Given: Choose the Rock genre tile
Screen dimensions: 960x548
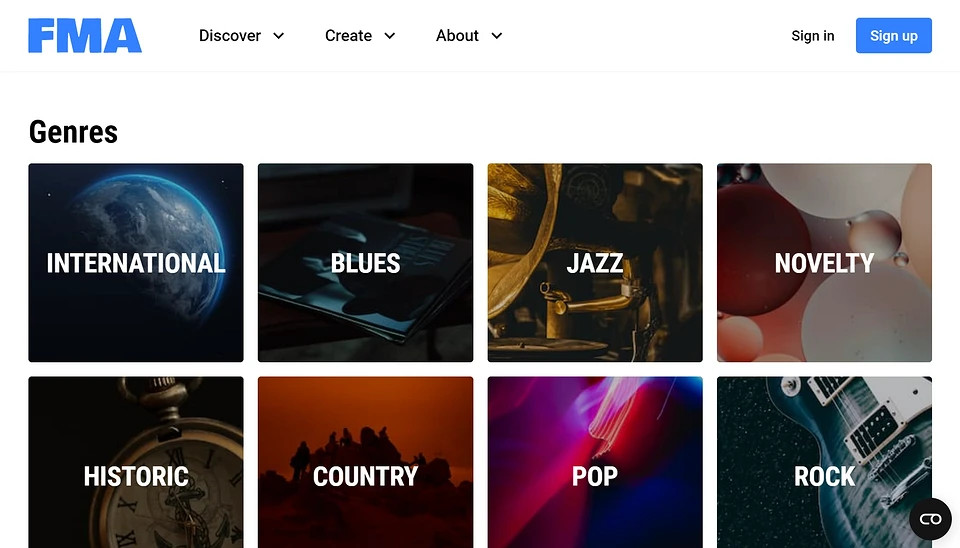Looking at the screenshot, I should [x=824, y=476].
